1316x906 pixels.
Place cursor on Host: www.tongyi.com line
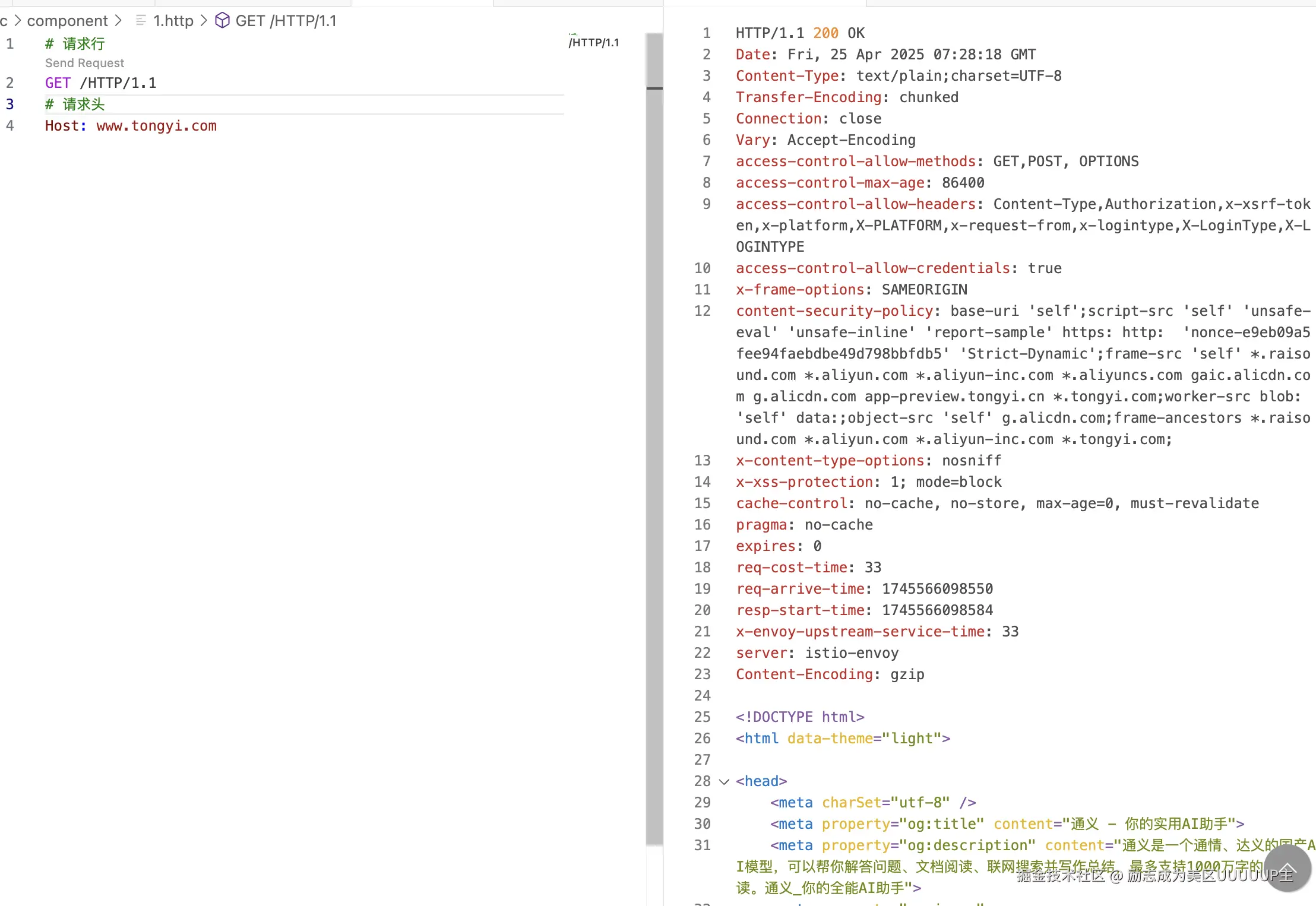(131, 126)
